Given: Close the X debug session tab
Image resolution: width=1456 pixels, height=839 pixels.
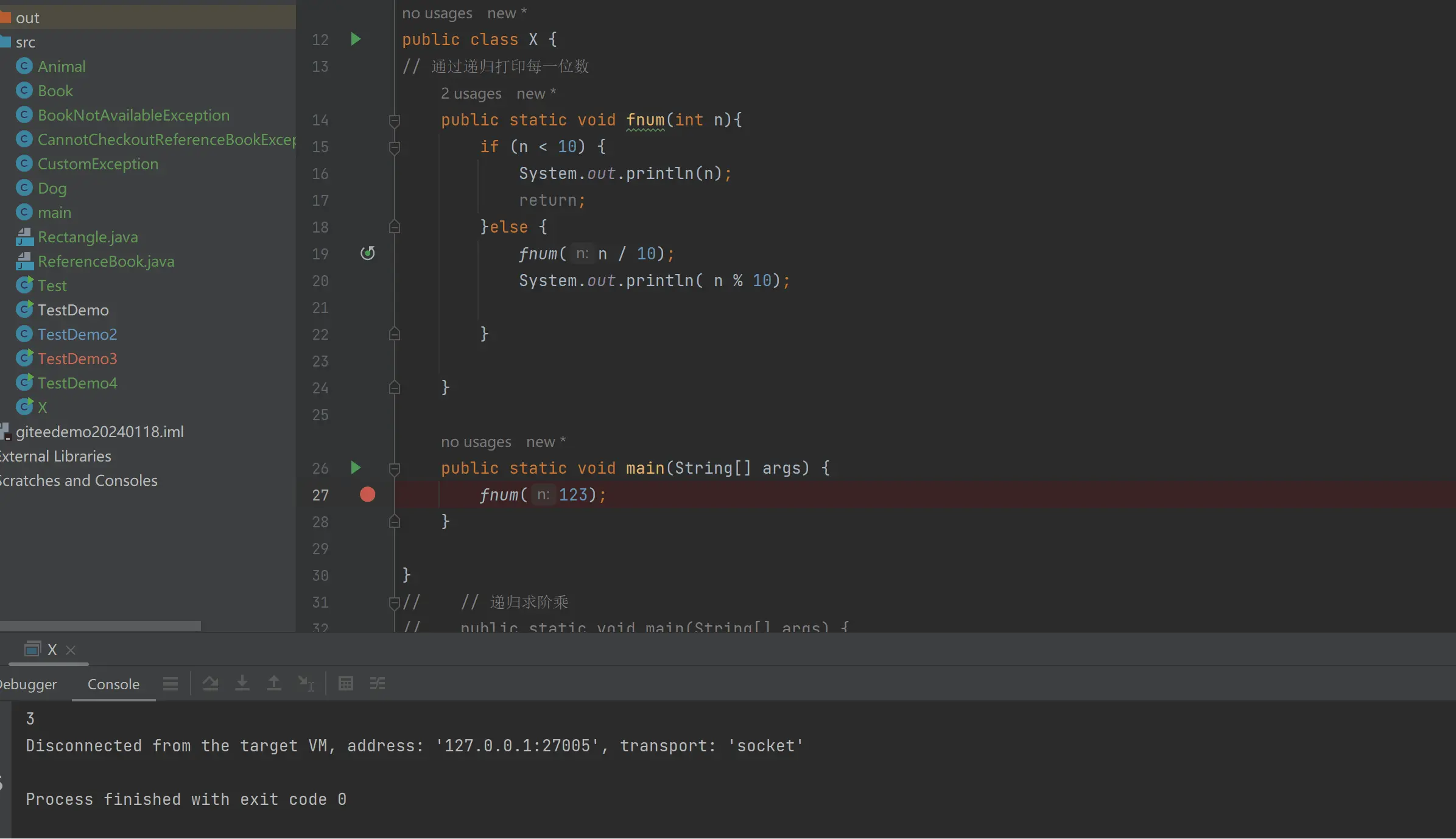Looking at the screenshot, I should pyautogui.click(x=71, y=650).
